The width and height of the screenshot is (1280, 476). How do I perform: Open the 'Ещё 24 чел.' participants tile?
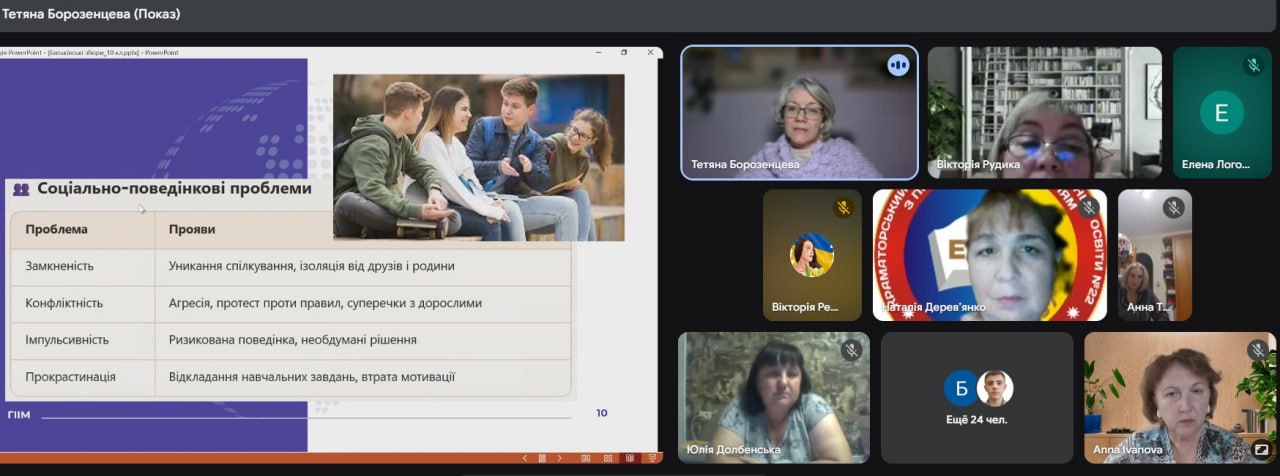[x=977, y=397]
